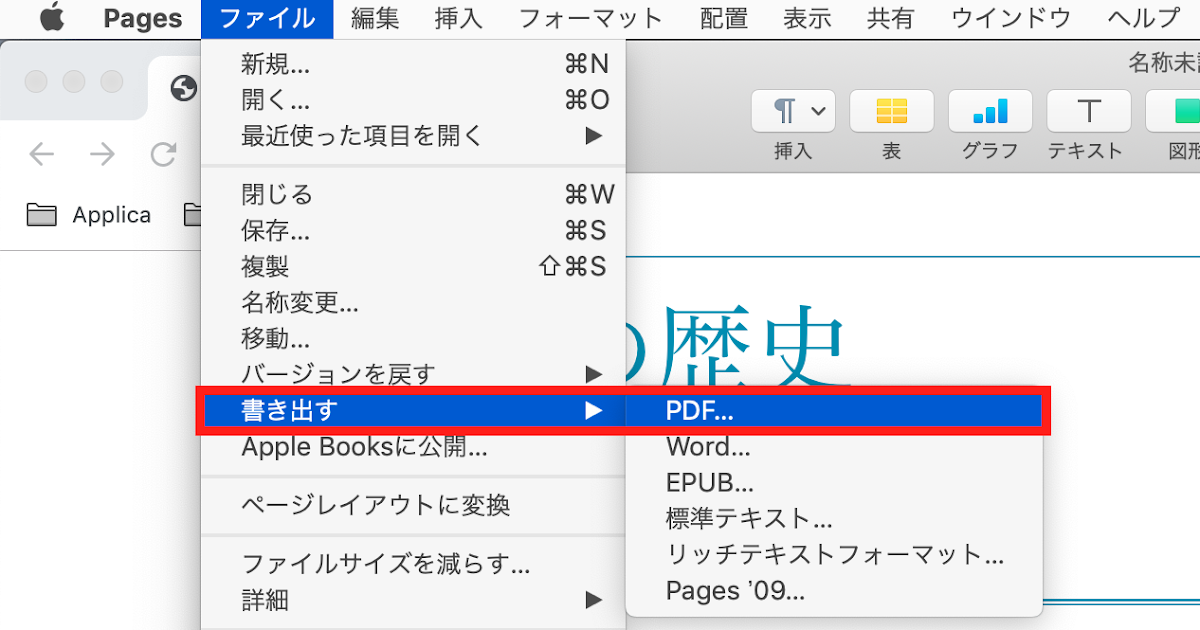Open the 挿入 menu in the menu bar
The image size is (1200, 630).
pos(460,18)
